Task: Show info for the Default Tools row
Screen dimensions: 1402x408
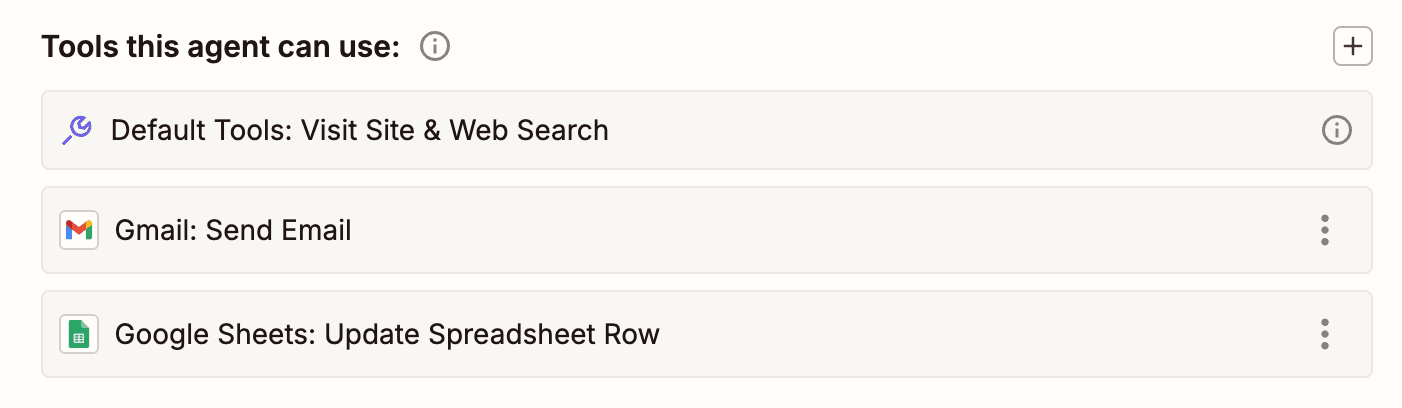Action: tap(1336, 130)
